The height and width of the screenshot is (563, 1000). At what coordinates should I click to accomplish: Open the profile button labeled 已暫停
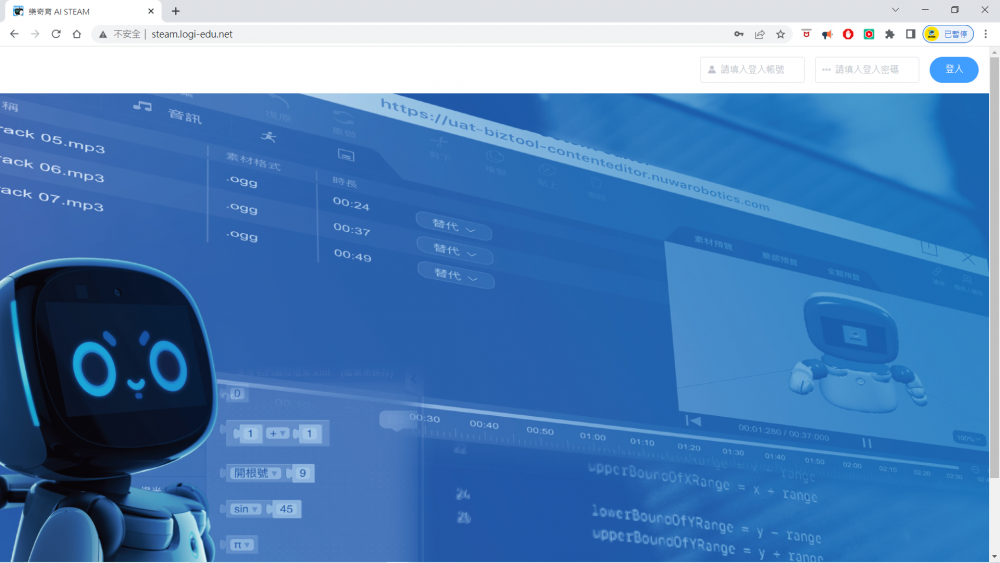point(948,34)
